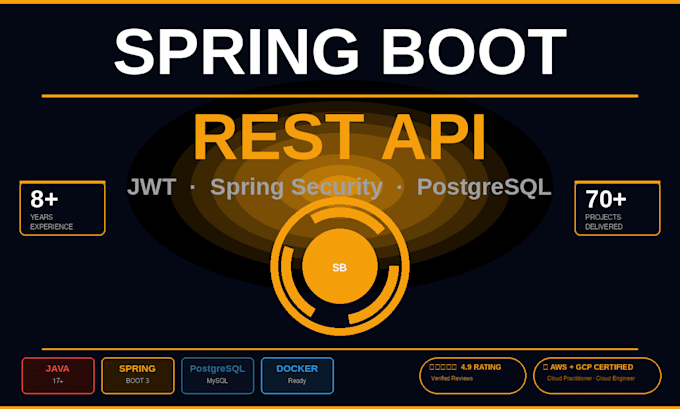Screen dimensions: 680x409
Task: Click the Spring Security text
Action: point(297,188)
